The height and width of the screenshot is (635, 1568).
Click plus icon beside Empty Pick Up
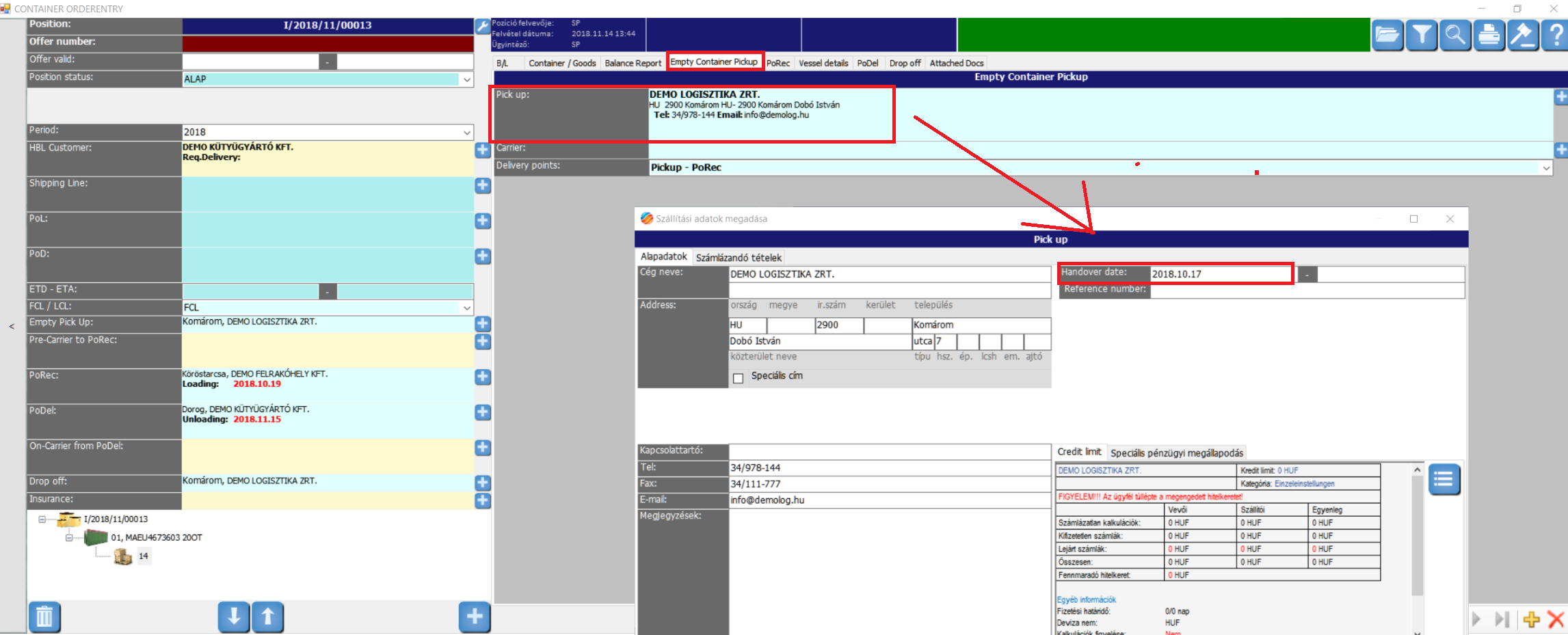483,324
